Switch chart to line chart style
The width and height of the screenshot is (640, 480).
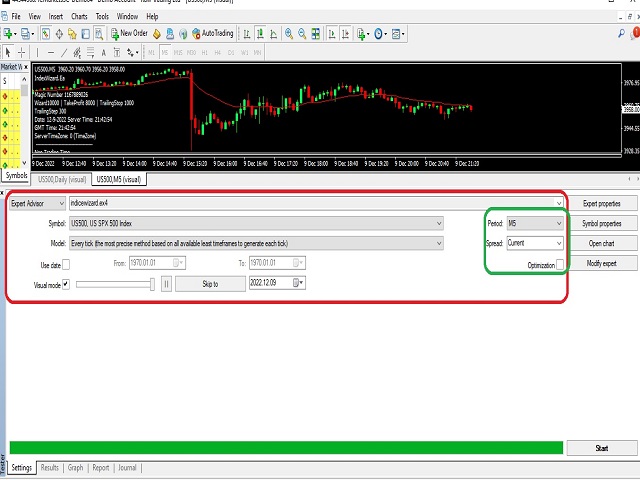273,34
